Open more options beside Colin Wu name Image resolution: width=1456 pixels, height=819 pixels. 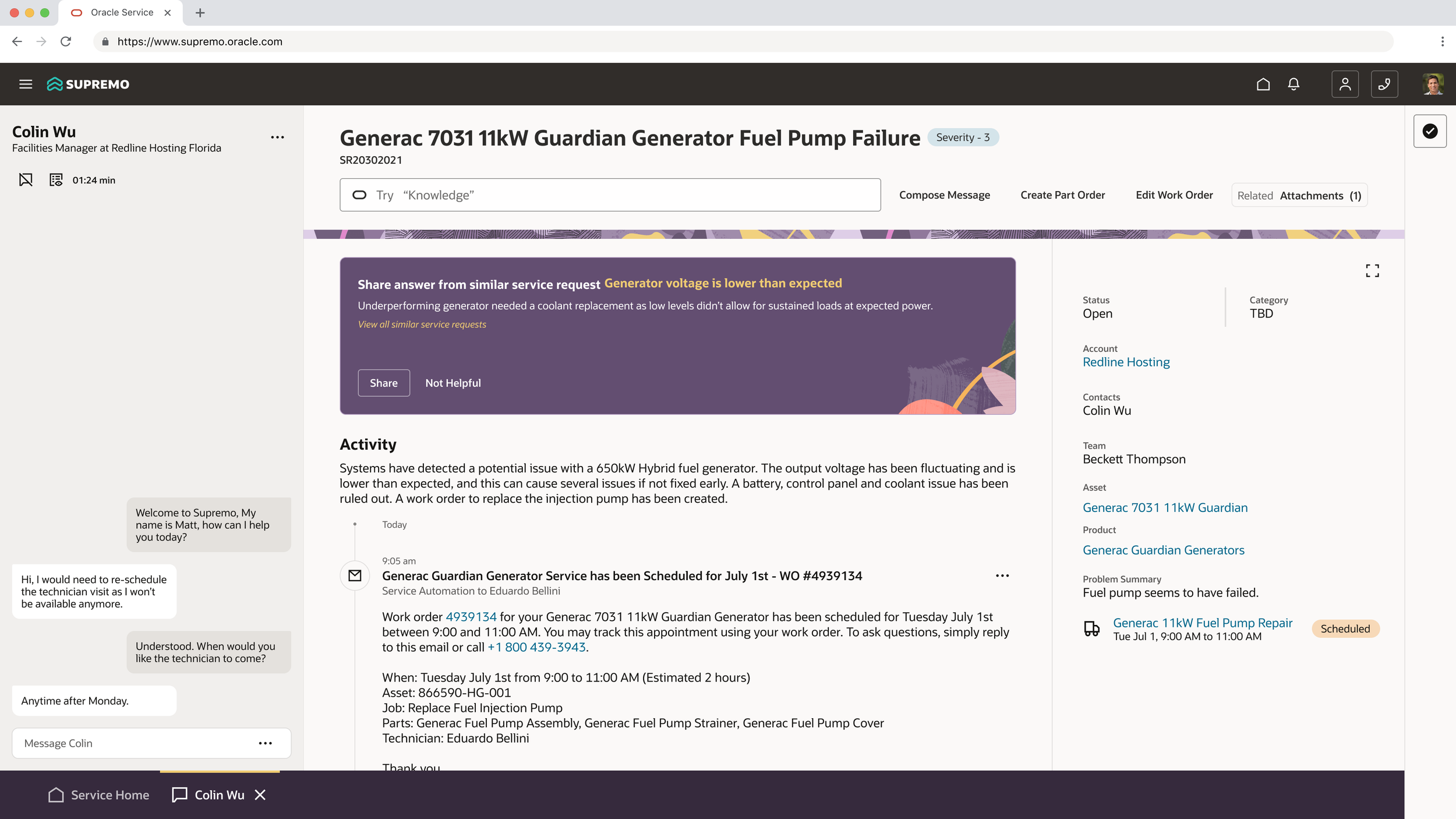pyautogui.click(x=277, y=137)
